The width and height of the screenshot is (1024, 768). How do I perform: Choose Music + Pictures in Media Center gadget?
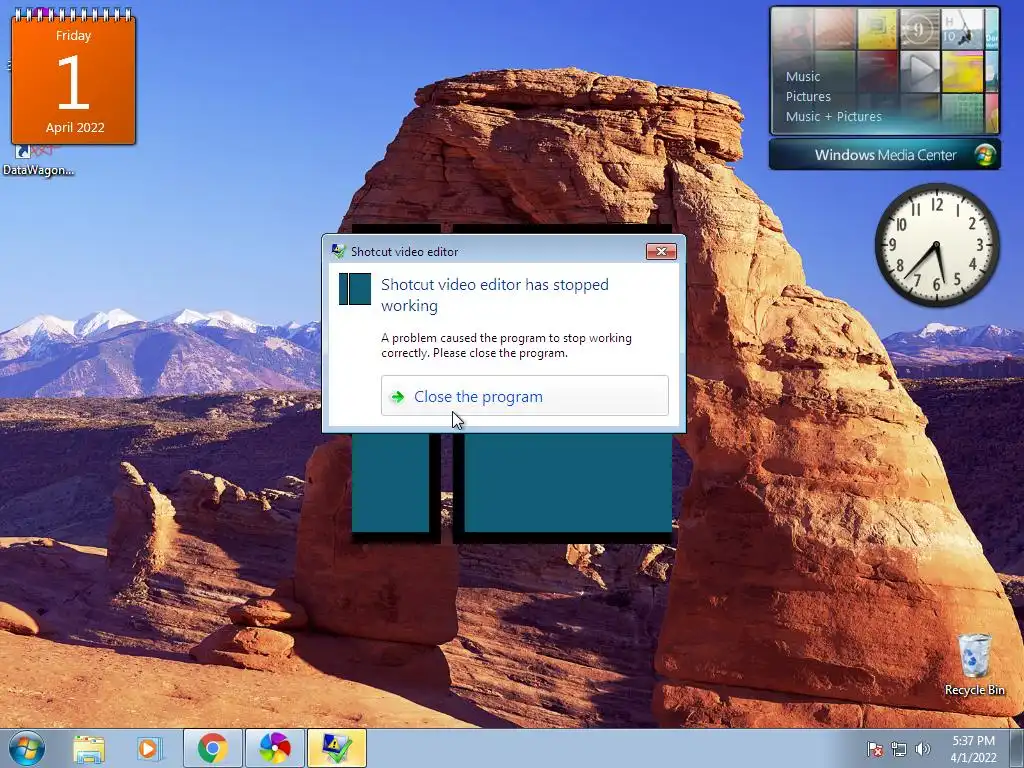(833, 117)
